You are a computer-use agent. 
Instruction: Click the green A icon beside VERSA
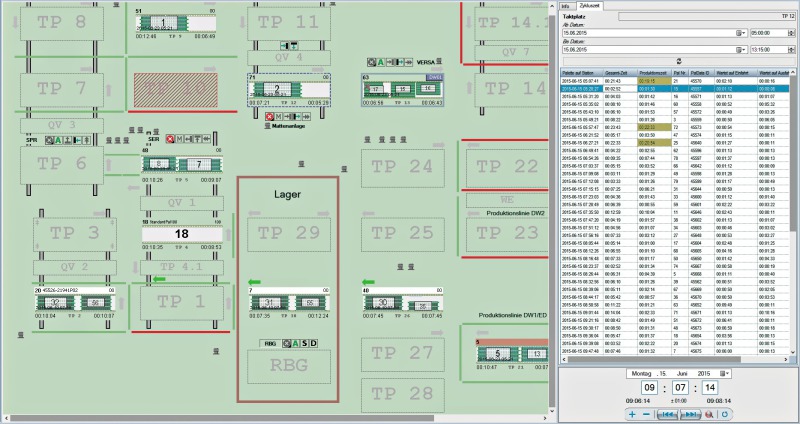(x=381, y=62)
